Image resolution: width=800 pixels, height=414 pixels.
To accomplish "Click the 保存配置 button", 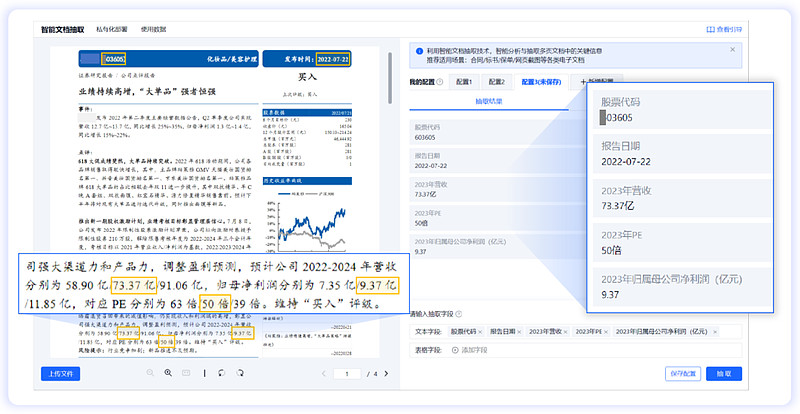I will pos(683,374).
